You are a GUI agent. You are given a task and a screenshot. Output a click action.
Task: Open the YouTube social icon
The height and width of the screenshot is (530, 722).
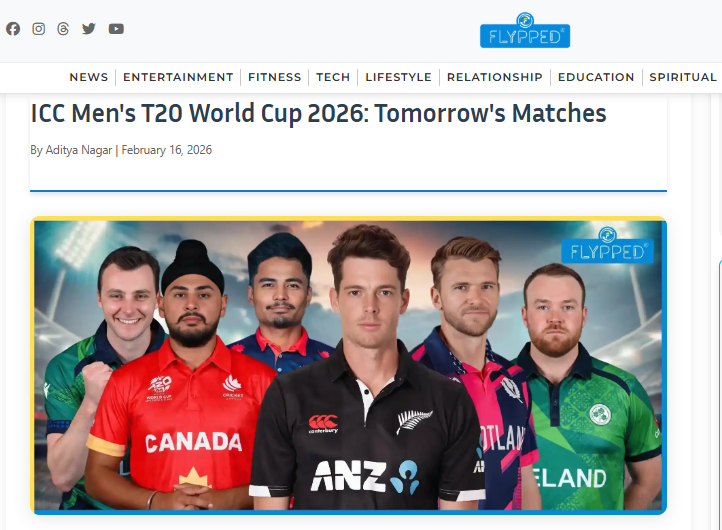(x=116, y=29)
